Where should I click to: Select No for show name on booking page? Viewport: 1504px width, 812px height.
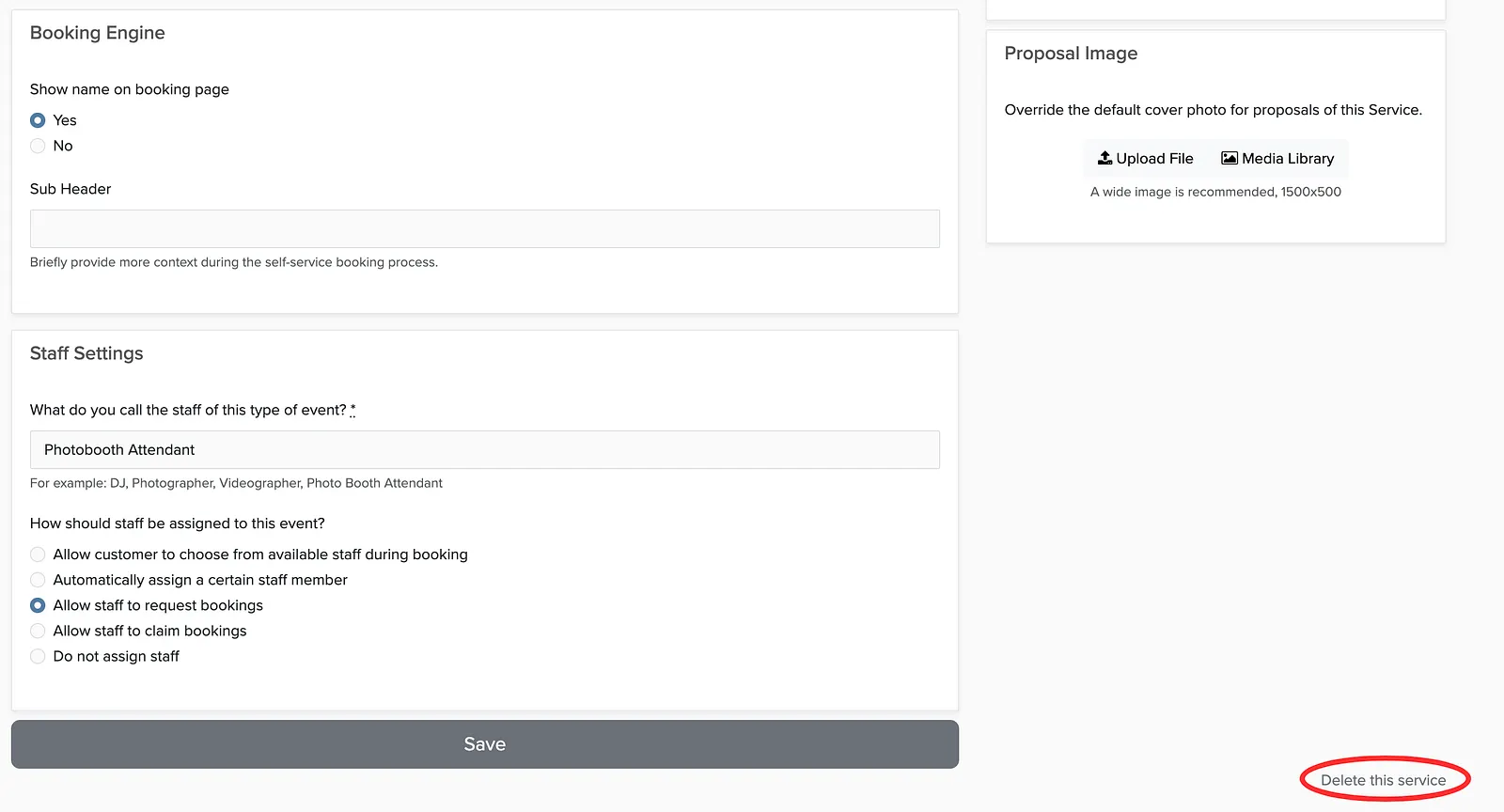pos(38,146)
